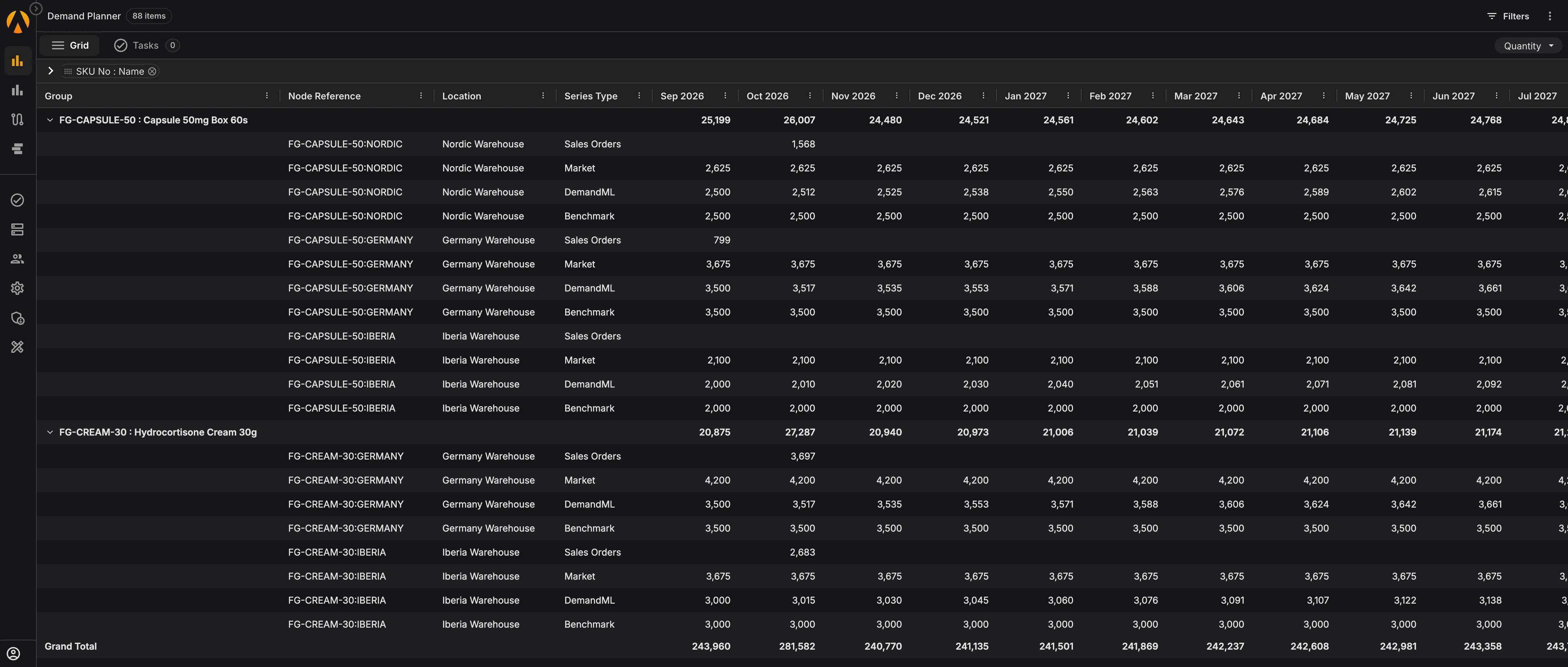Sort by the Location column header

click(x=461, y=96)
